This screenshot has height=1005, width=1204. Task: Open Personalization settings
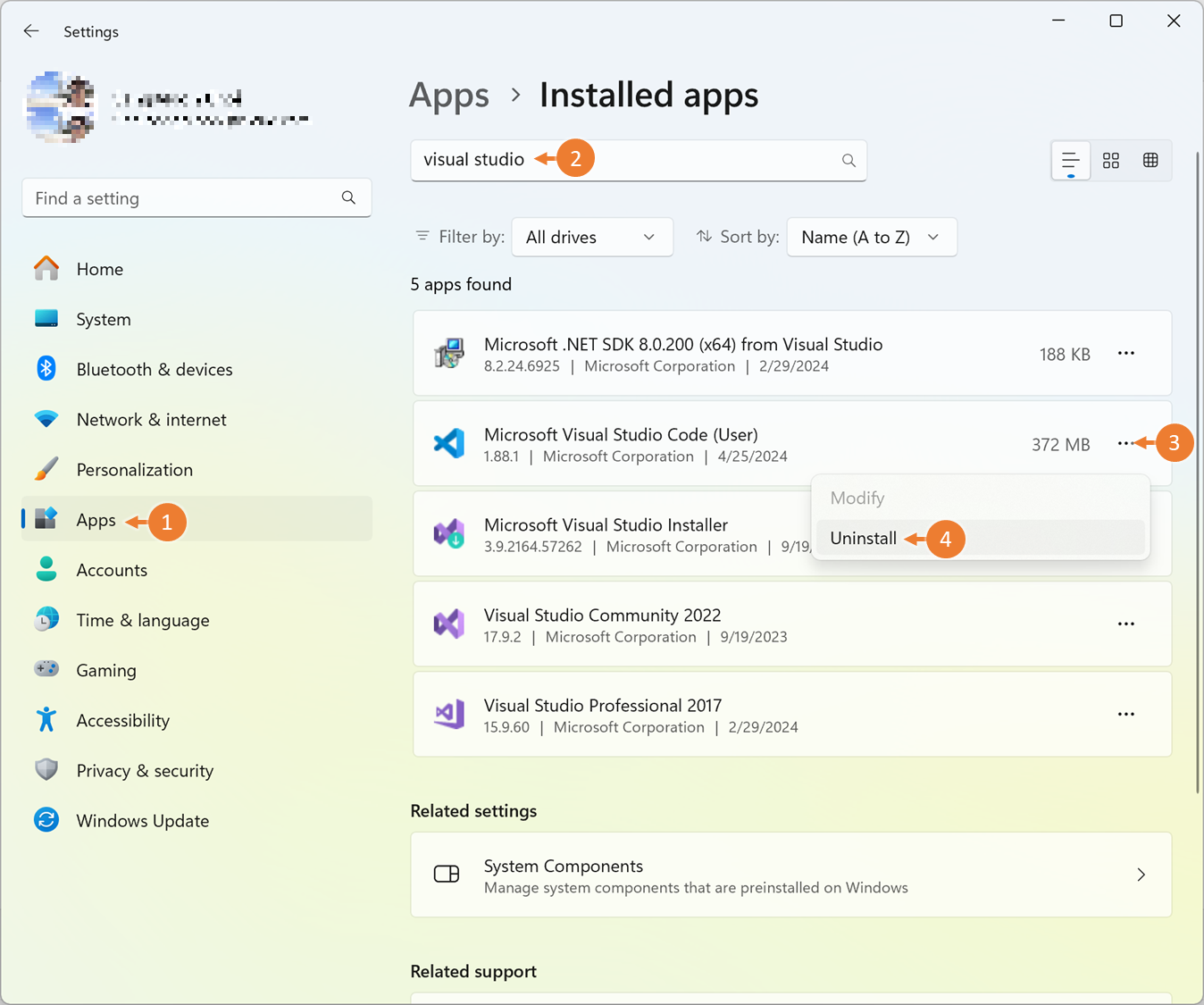coord(196,469)
